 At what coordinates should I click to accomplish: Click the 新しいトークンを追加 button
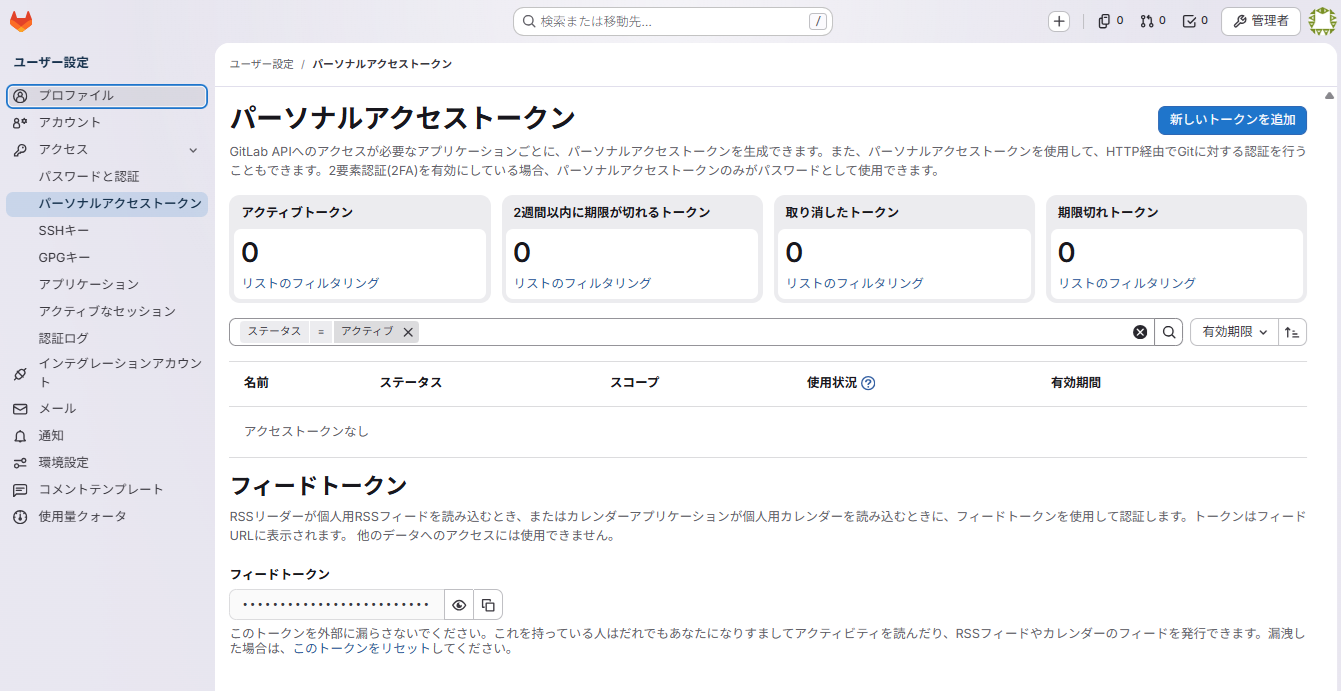click(x=1232, y=120)
